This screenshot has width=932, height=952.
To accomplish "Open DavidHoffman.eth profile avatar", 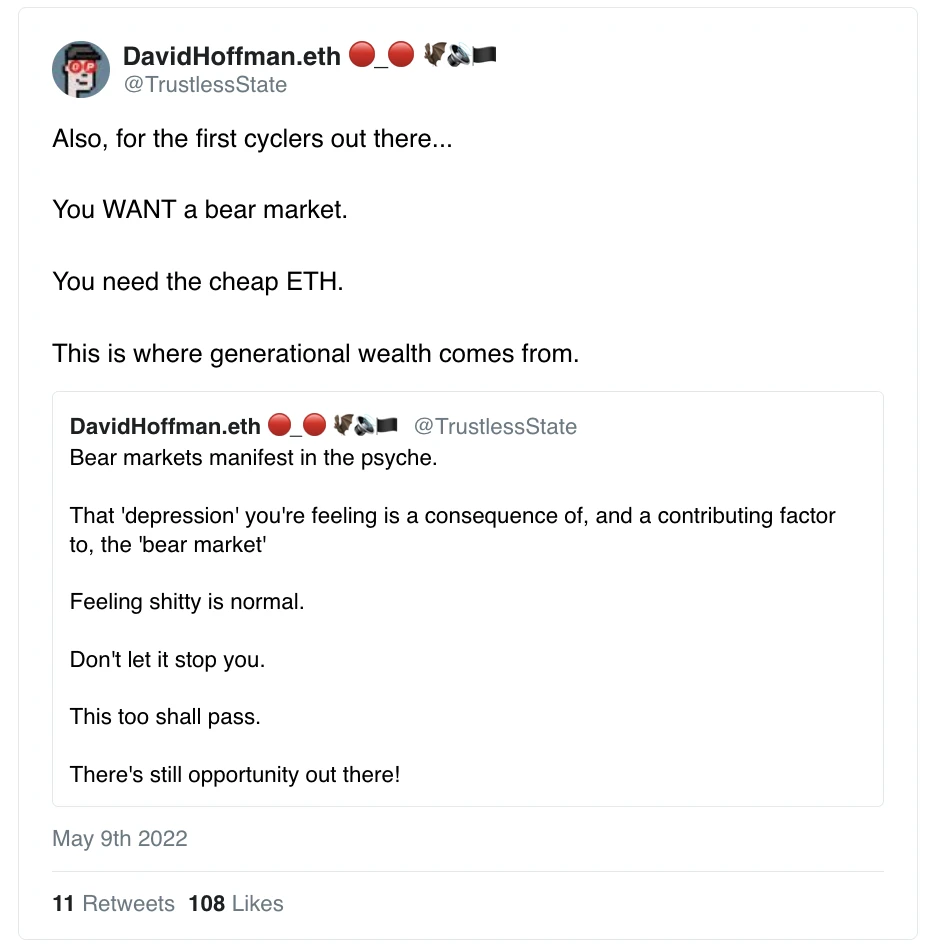I will pyautogui.click(x=81, y=69).
